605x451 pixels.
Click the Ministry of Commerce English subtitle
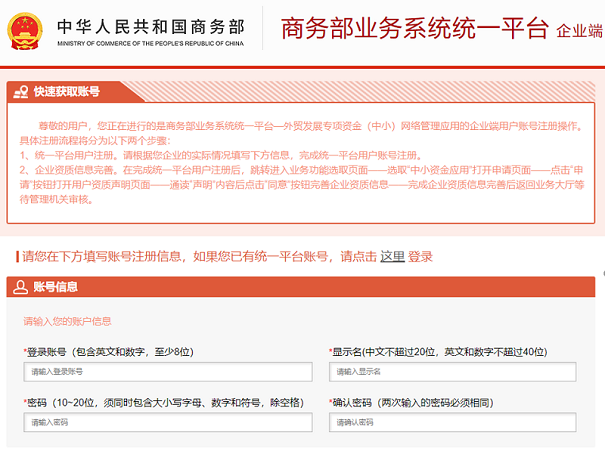[x=148, y=46]
